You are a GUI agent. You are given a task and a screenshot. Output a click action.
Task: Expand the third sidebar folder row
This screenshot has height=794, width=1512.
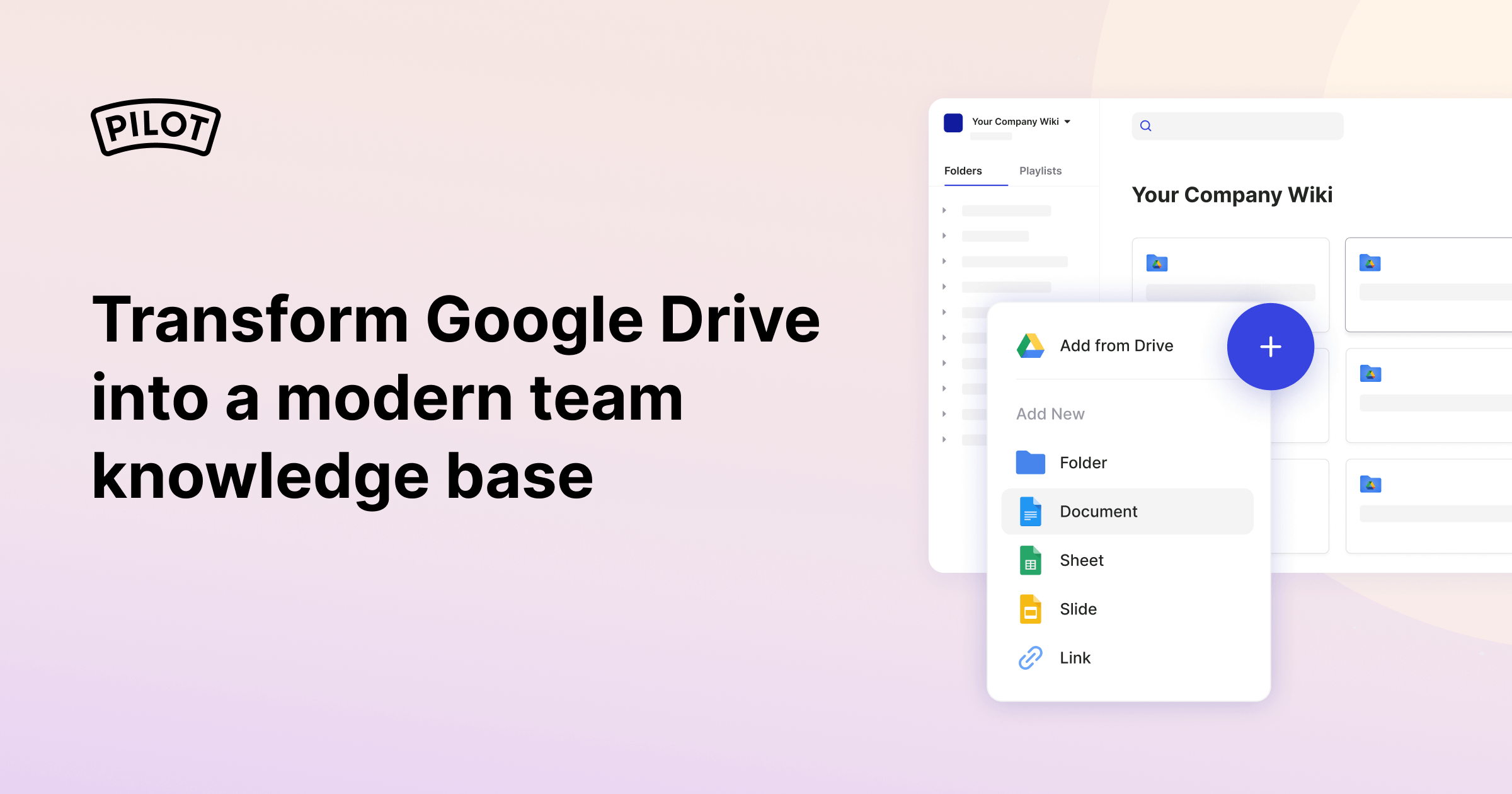(x=944, y=261)
